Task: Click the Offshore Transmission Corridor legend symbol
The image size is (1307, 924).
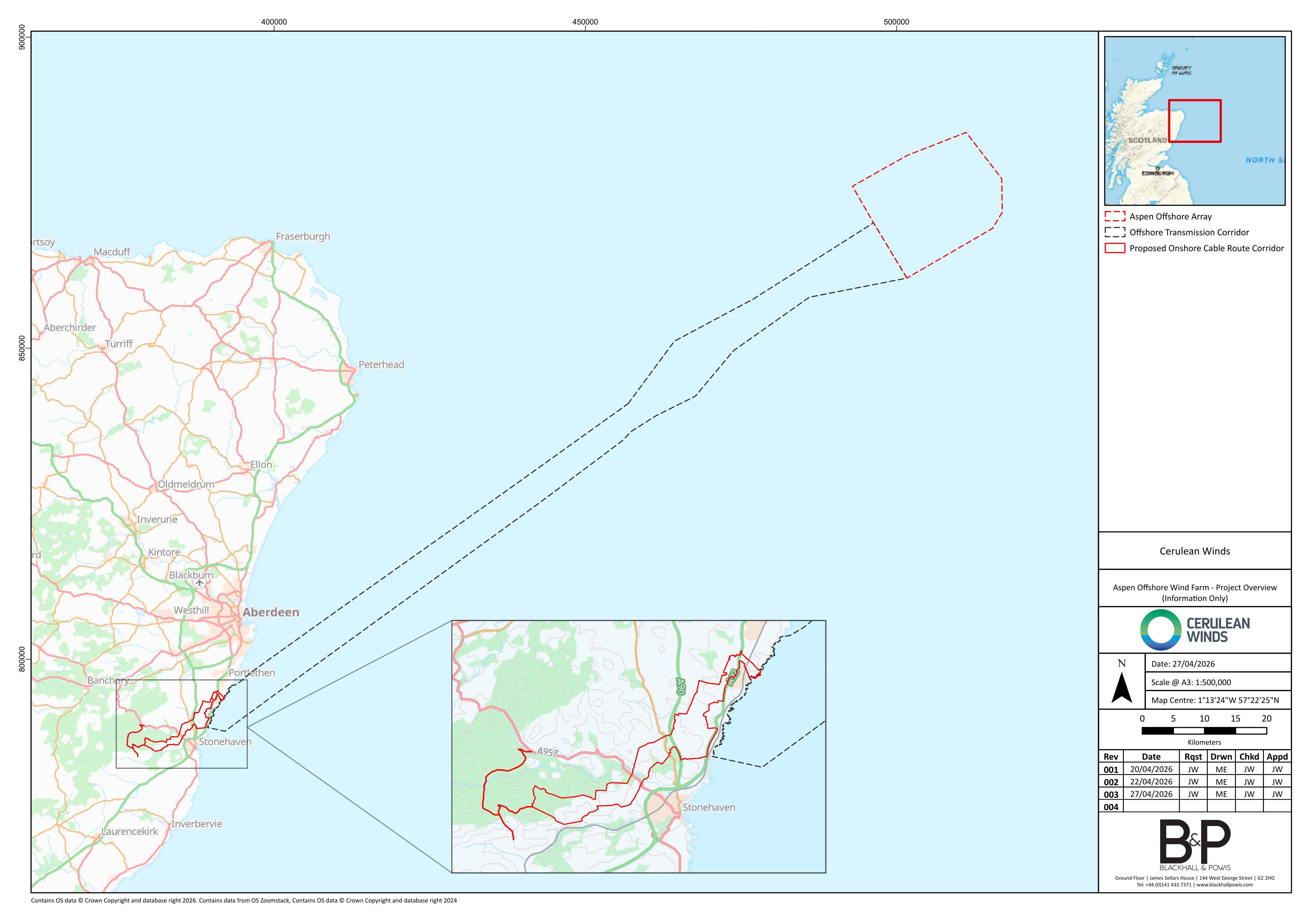Action: (1115, 232)
